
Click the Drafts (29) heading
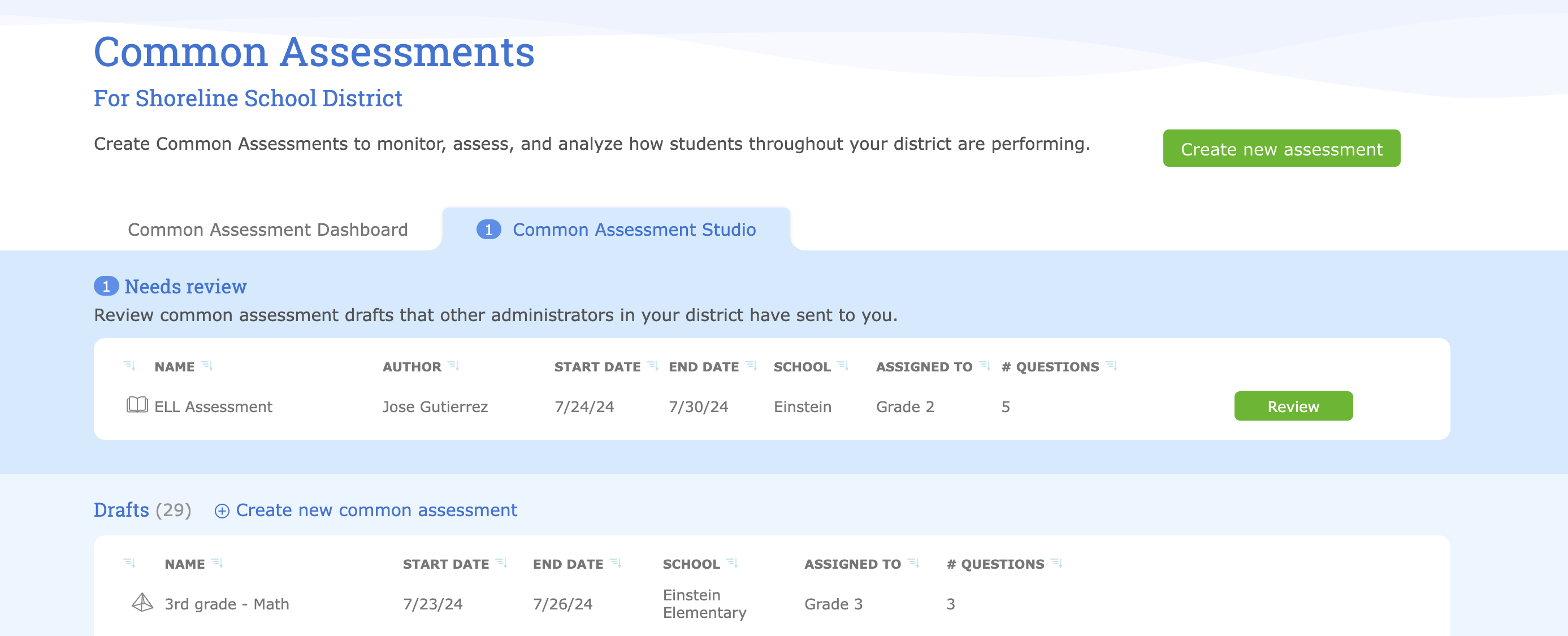click(121, 510)
